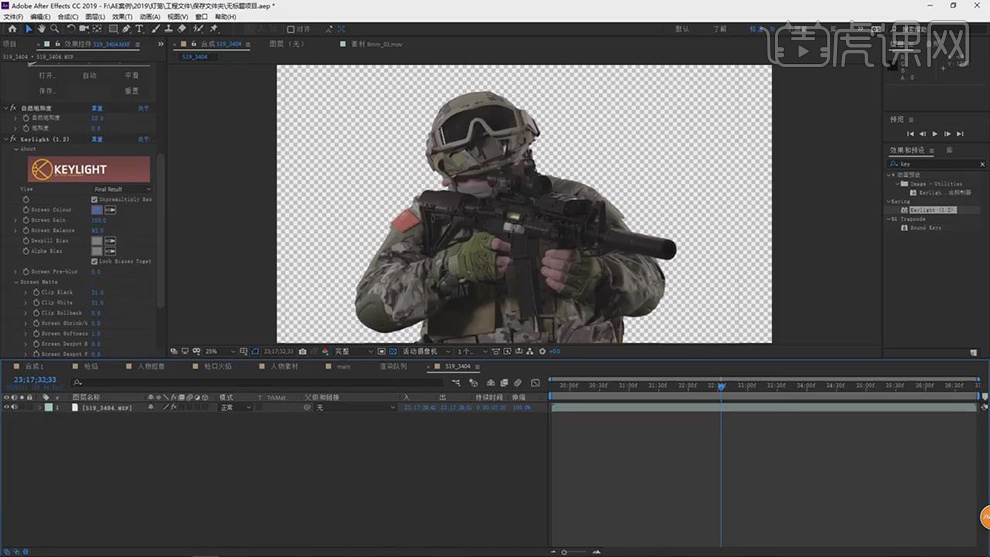Select the Hand tool in toolbar
Viewport: 990px width, 557px height.
(41, 29)
